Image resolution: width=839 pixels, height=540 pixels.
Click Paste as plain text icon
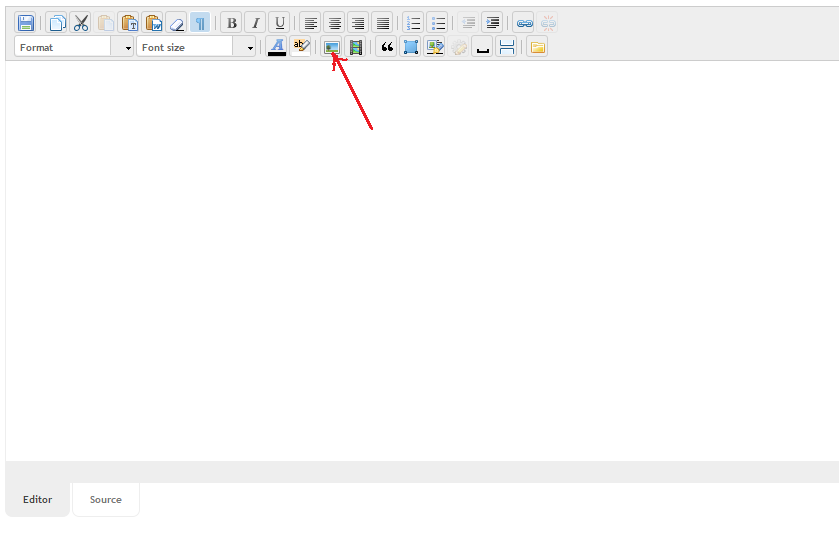click(x=129, y=23)
